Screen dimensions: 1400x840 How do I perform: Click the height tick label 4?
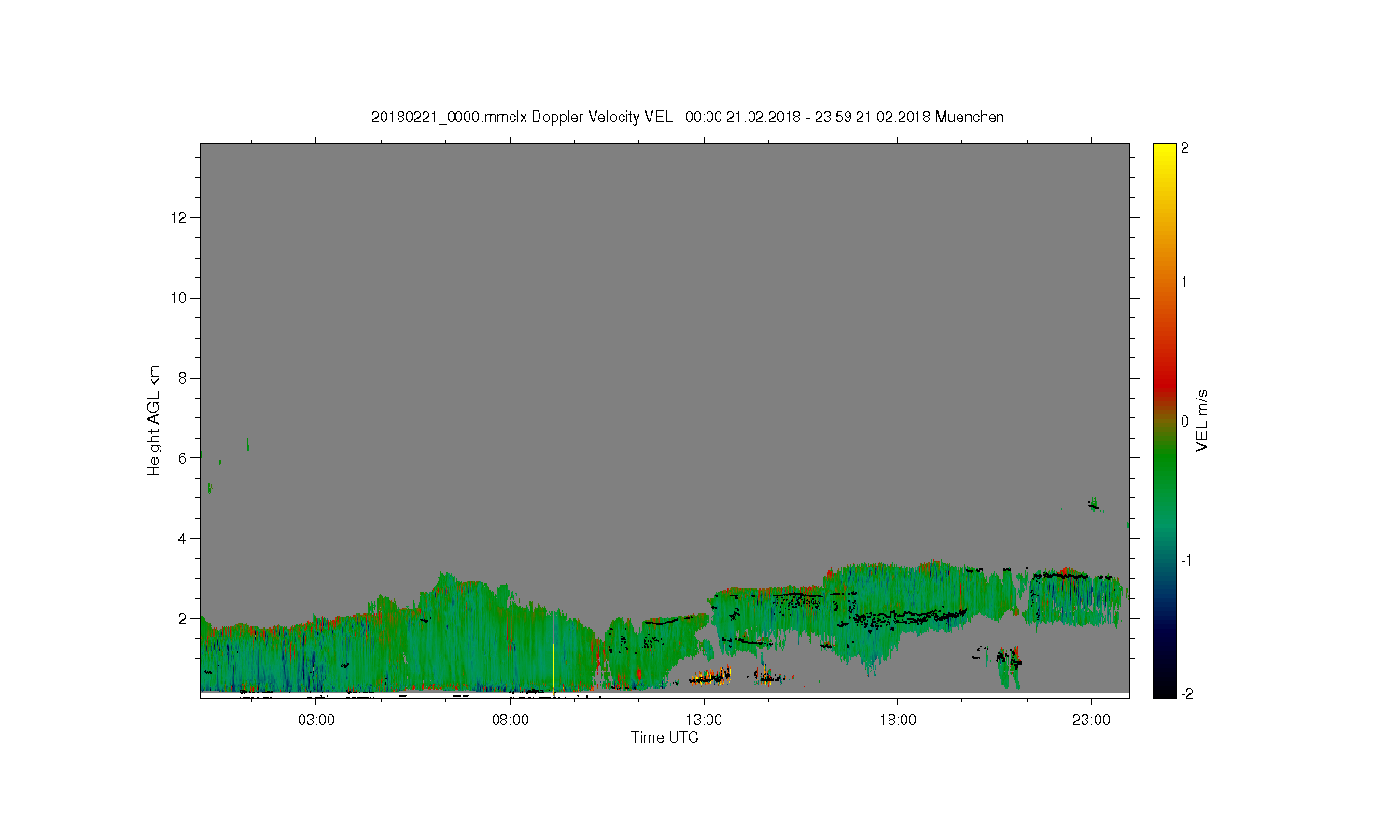(x=184, y=538)
